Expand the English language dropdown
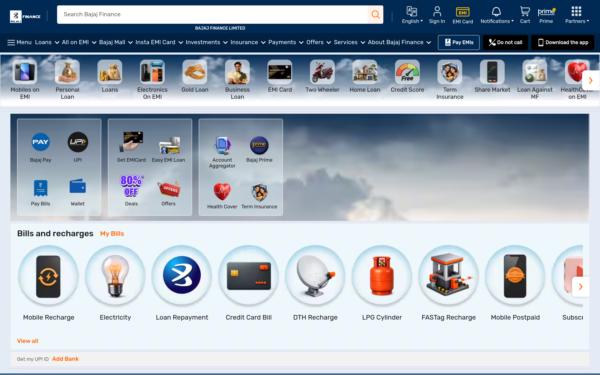The height and width of the screenshot is (375, 600). (412, 15)
